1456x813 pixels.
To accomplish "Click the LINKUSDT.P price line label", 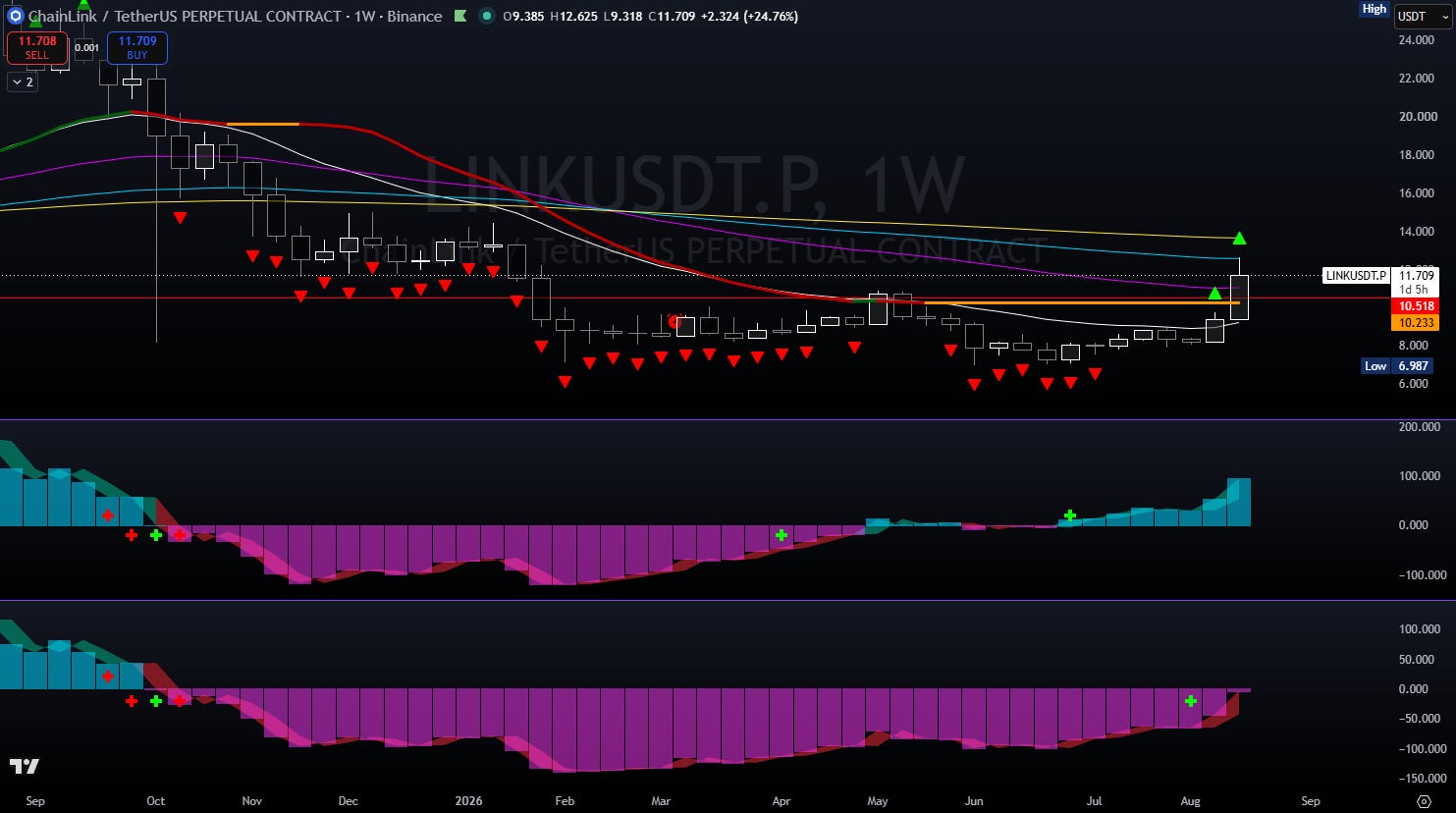I will [1356, 276].
